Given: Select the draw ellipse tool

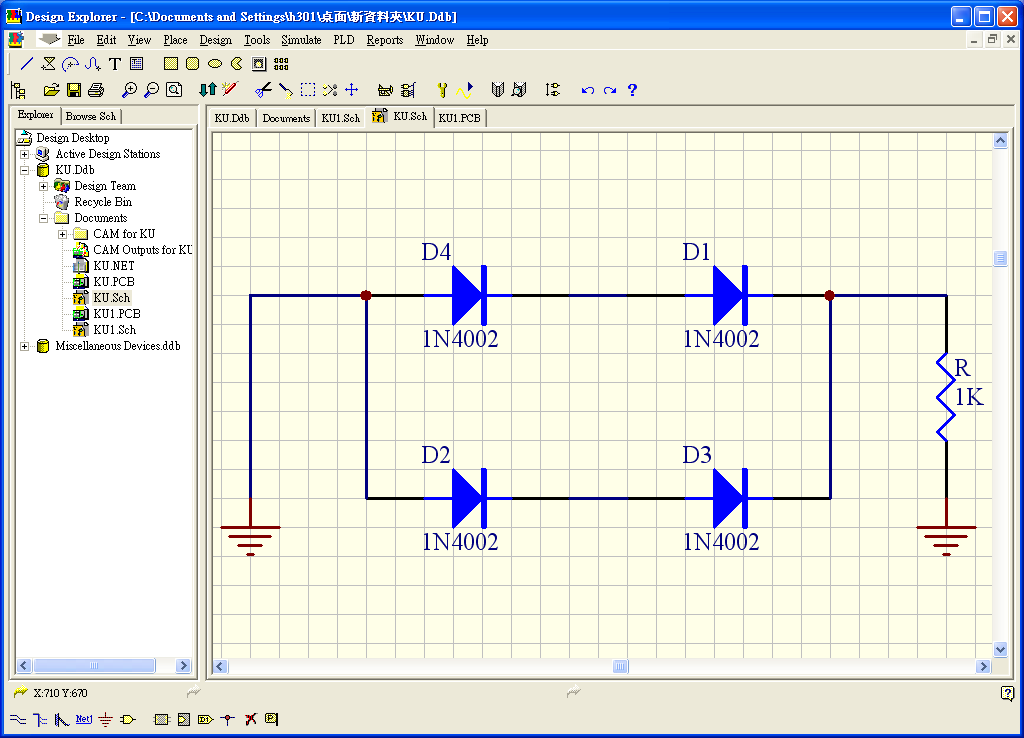Looking at the screenshot, I should [x=214, y=64].
